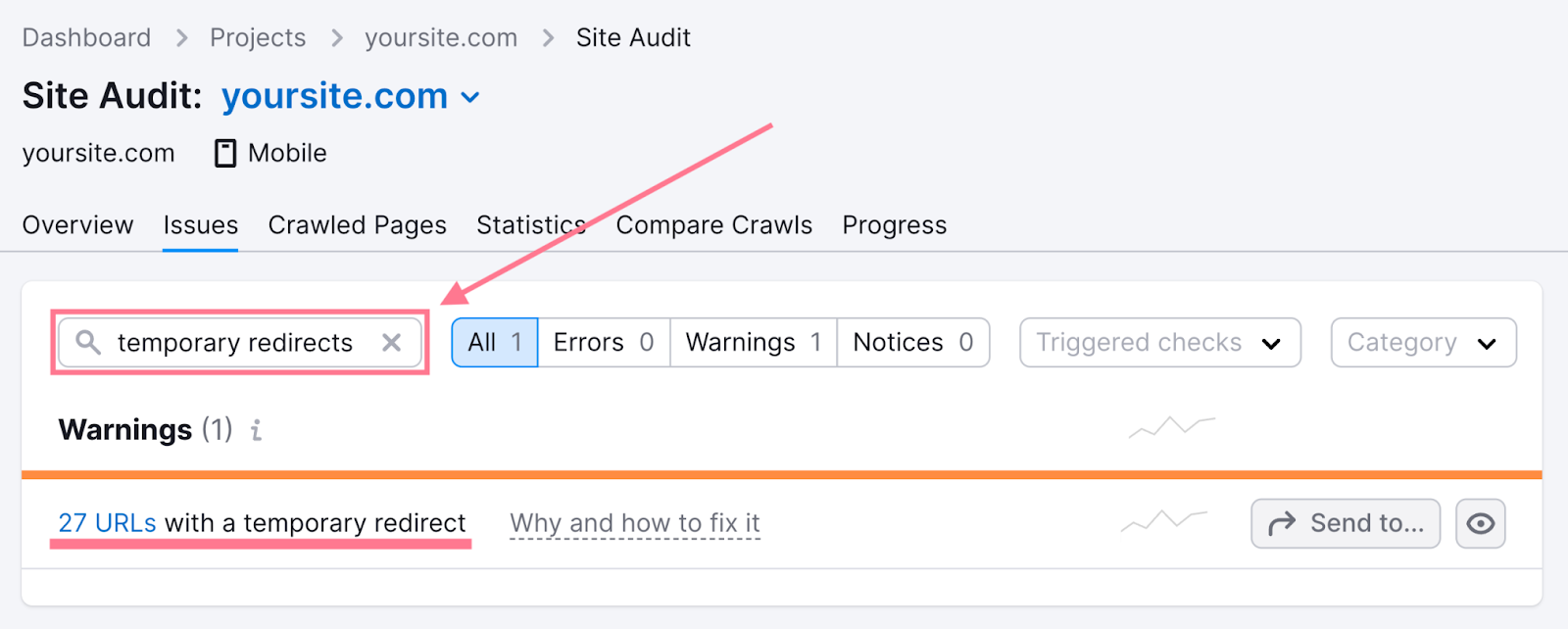This screenshot has width=1568, height=629.
Task: Click the magnifying glass search icon
Action: (88, 342)
